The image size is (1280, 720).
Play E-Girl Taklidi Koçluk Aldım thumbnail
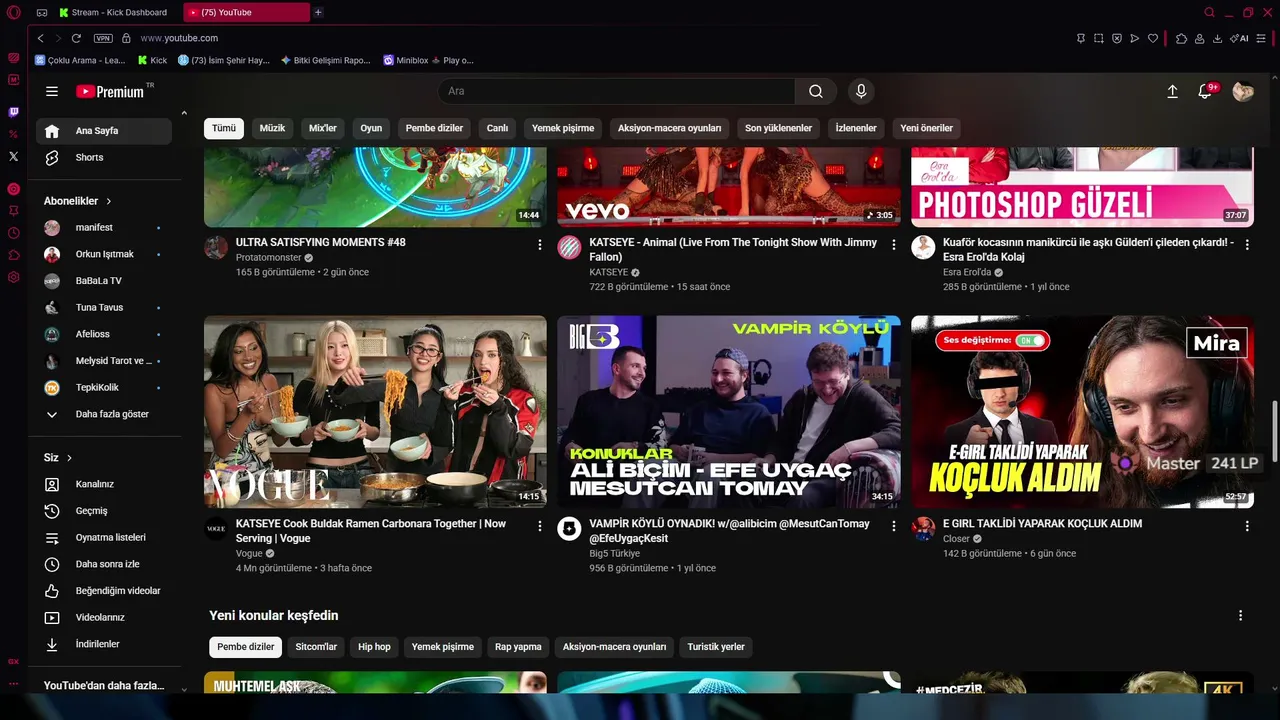(x=1082, y=412)
